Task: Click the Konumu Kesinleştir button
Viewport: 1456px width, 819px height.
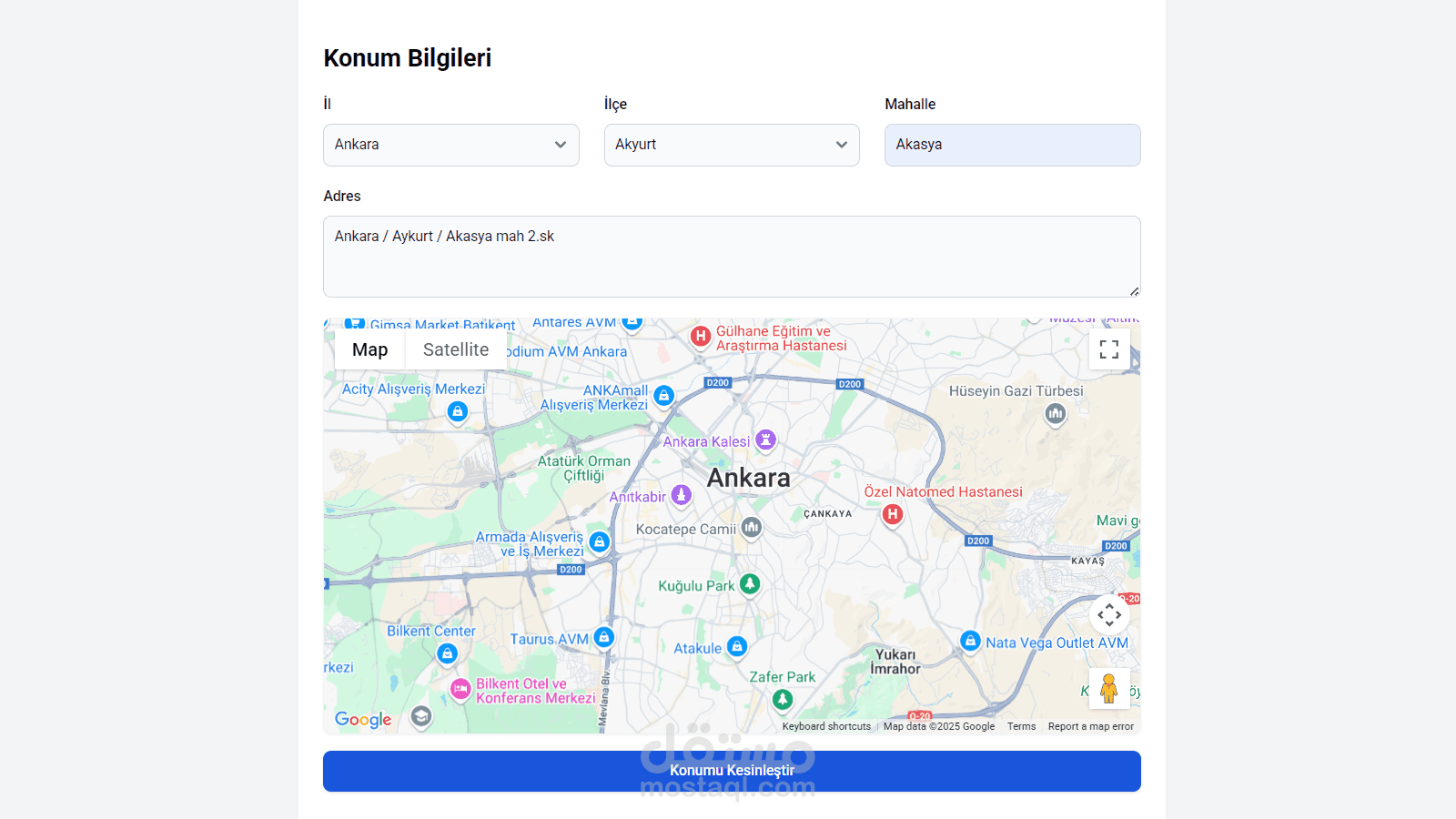Action: [732, 771]
